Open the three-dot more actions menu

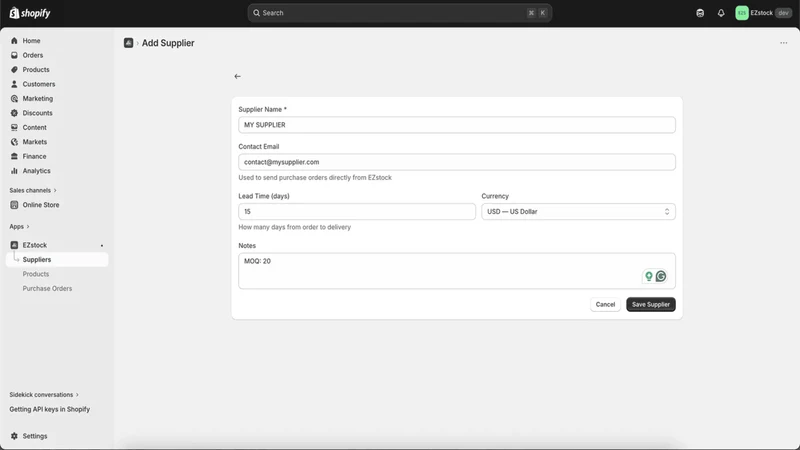(x=784, y=43)
